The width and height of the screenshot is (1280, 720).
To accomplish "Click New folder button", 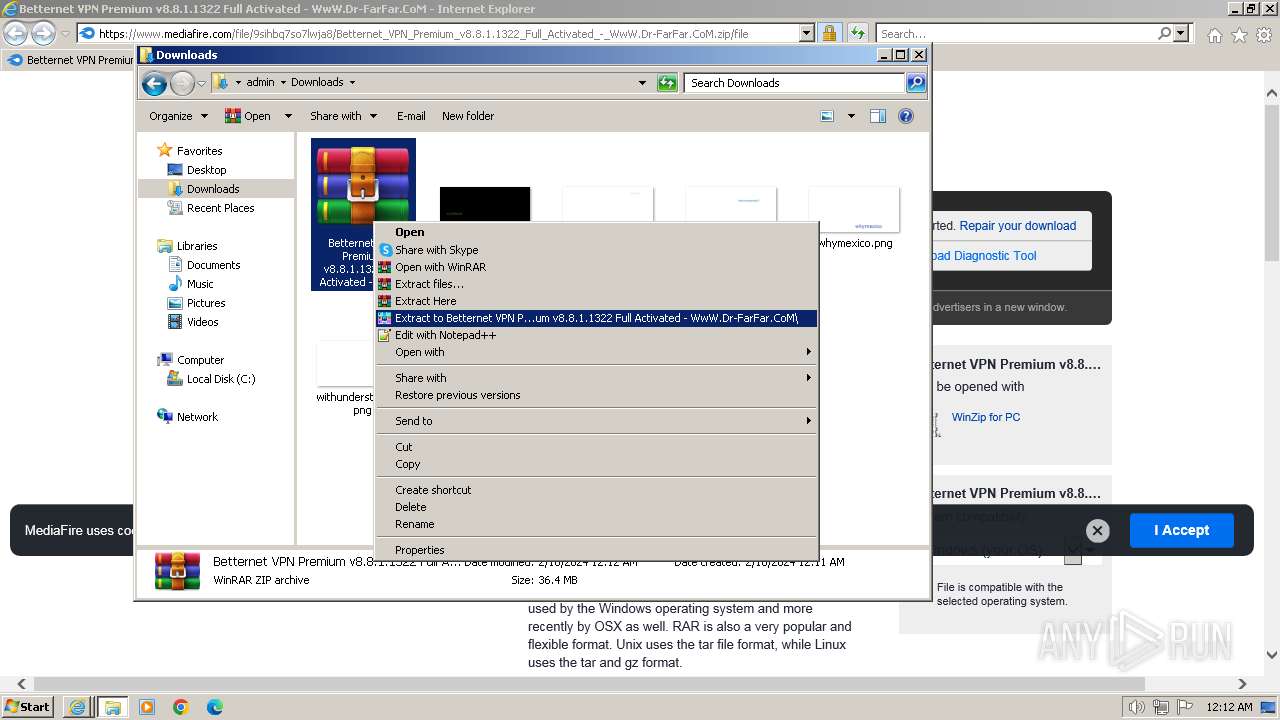I will coord(468,116).
